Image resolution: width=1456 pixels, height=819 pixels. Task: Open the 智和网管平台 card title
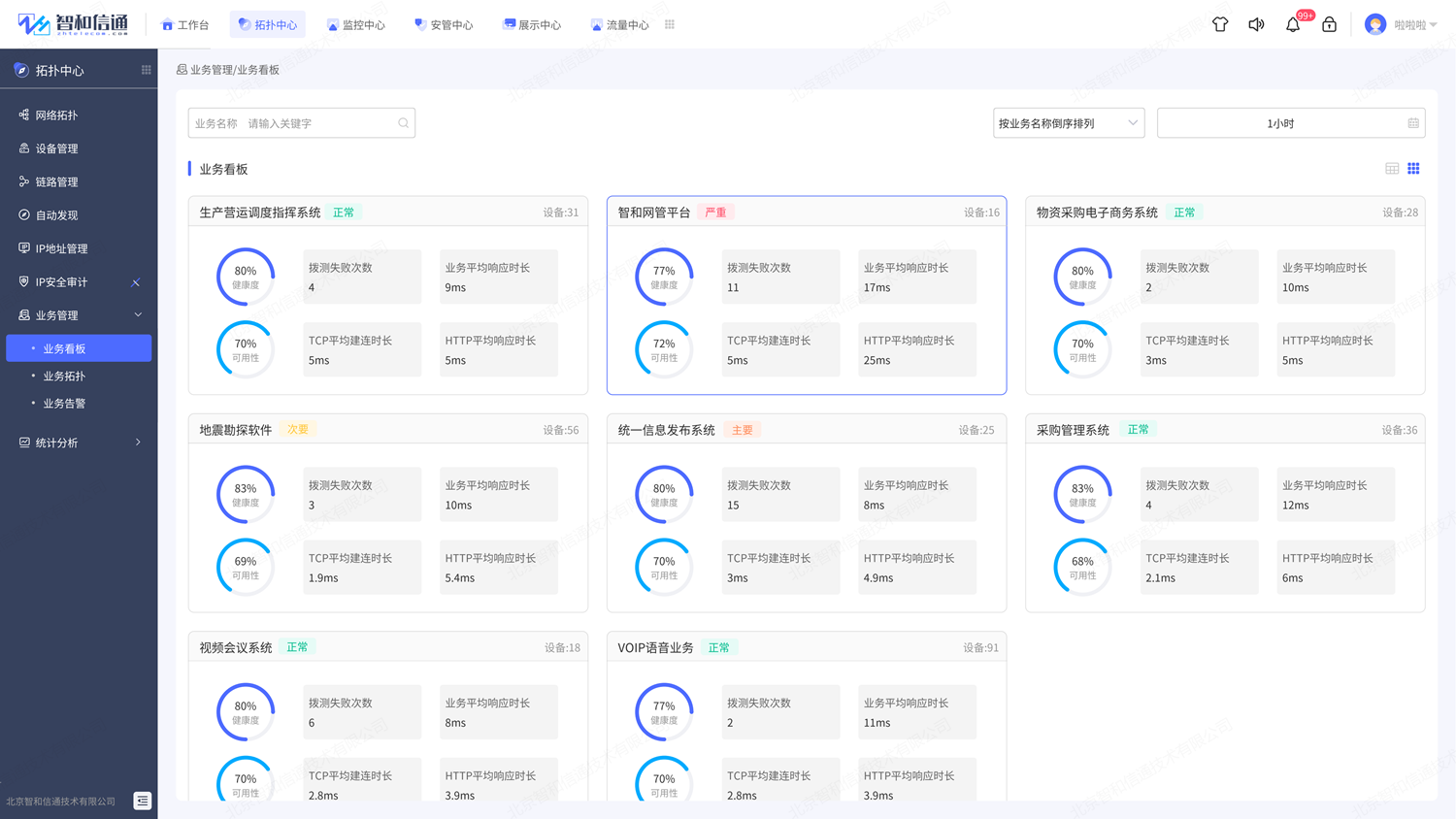click(x=654, y=213)
